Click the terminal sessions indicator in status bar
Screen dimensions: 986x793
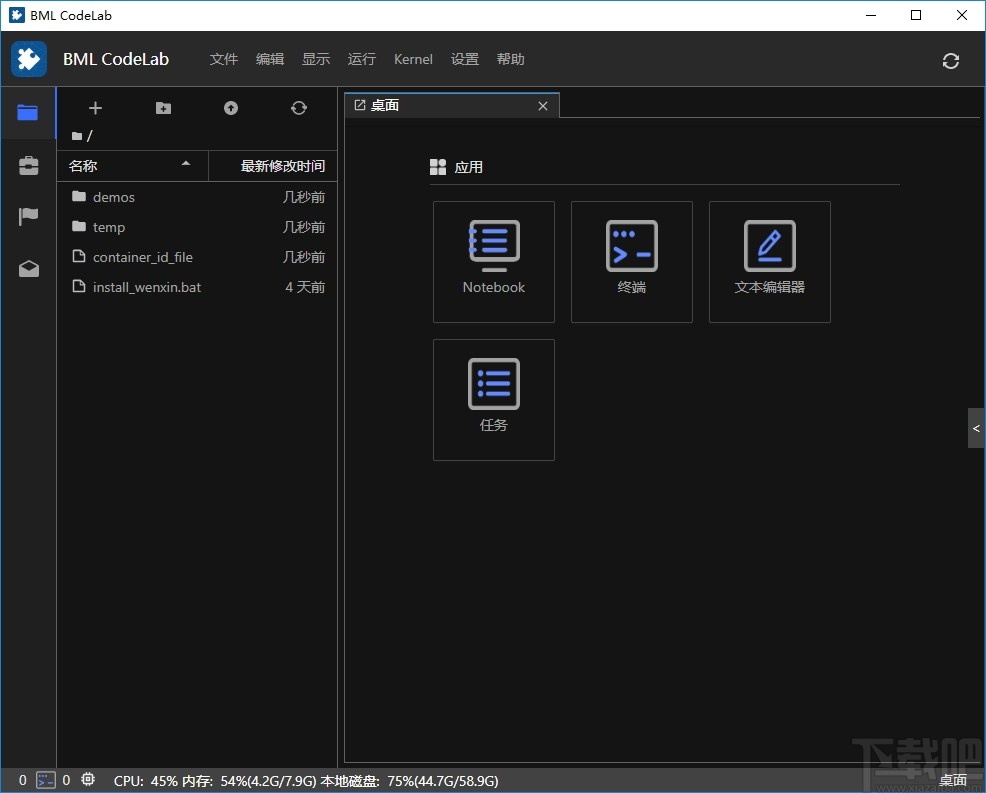point(45,780)
